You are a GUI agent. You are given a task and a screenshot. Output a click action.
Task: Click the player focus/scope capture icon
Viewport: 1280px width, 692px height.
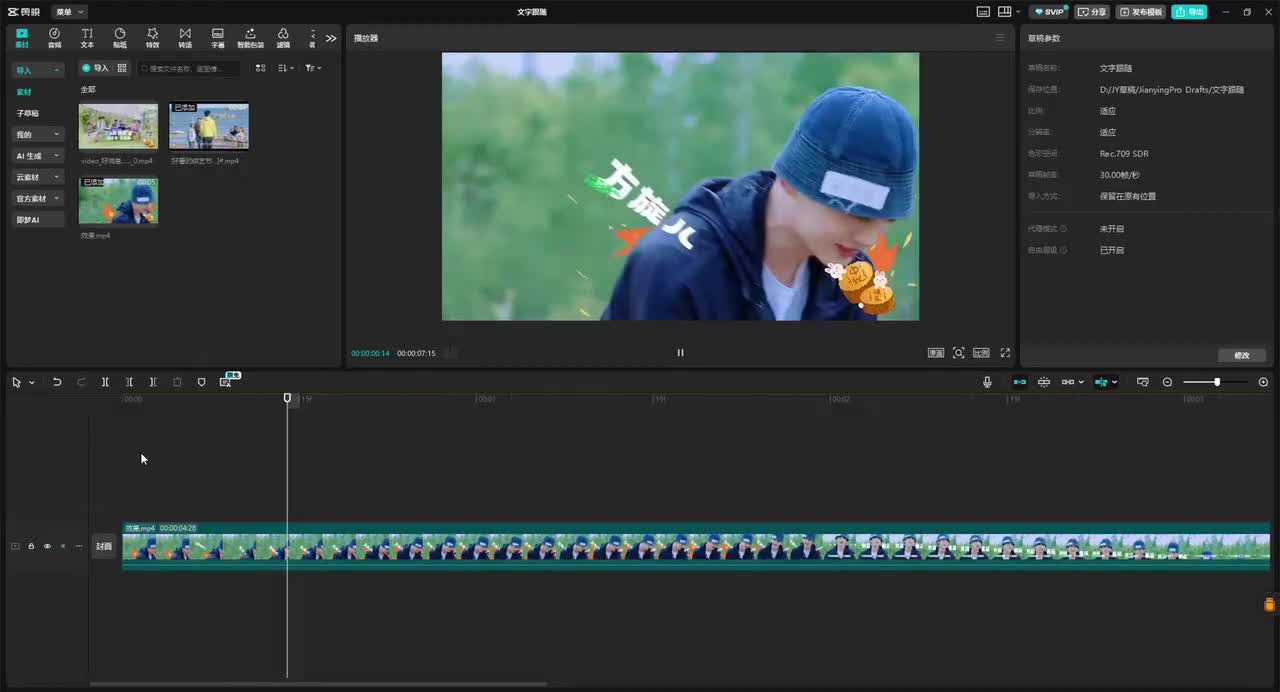[x=958, y=352]
